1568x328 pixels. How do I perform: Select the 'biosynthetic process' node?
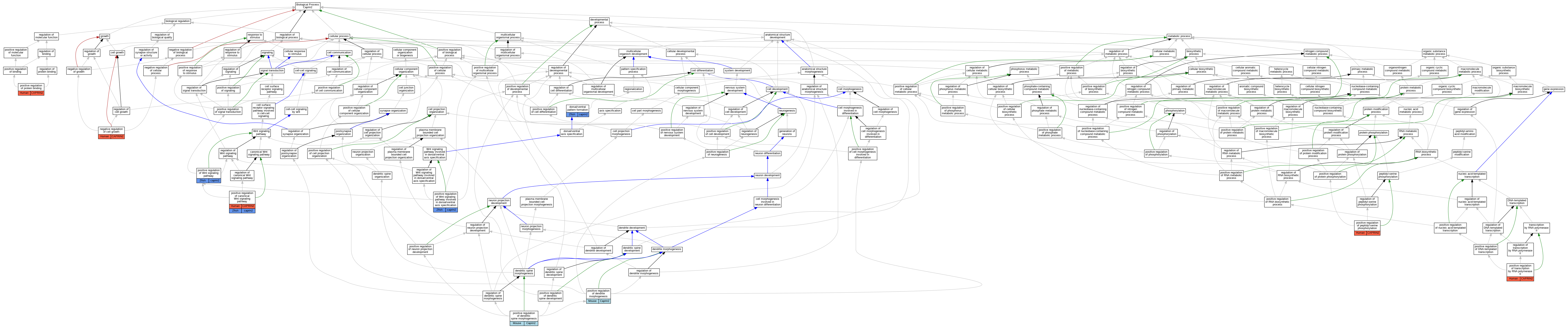click(x=1194, y=53)
